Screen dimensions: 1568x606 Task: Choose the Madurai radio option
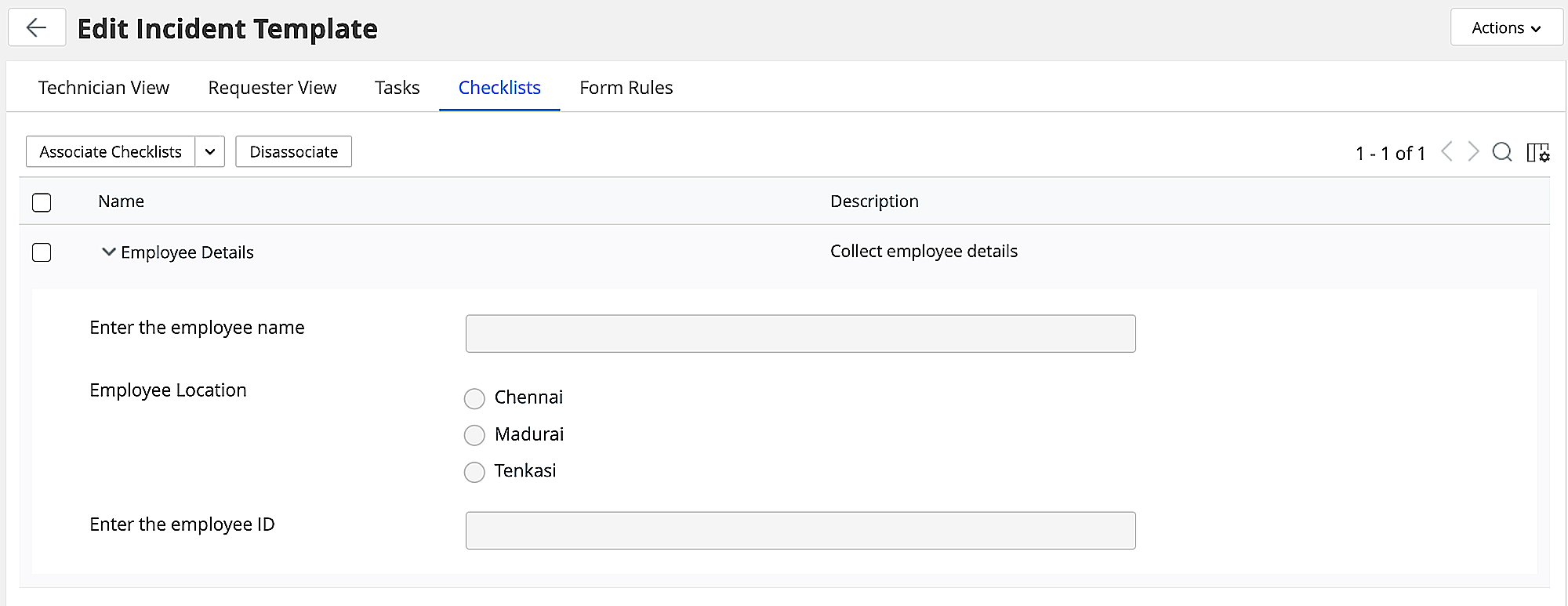point(474,435)
